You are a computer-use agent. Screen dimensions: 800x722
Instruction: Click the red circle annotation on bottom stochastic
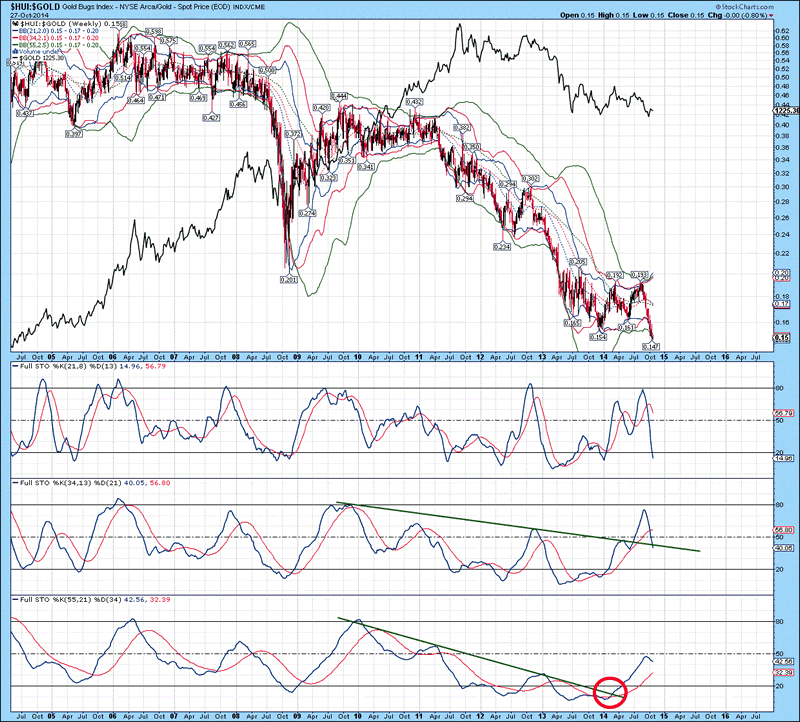[610, 689]
